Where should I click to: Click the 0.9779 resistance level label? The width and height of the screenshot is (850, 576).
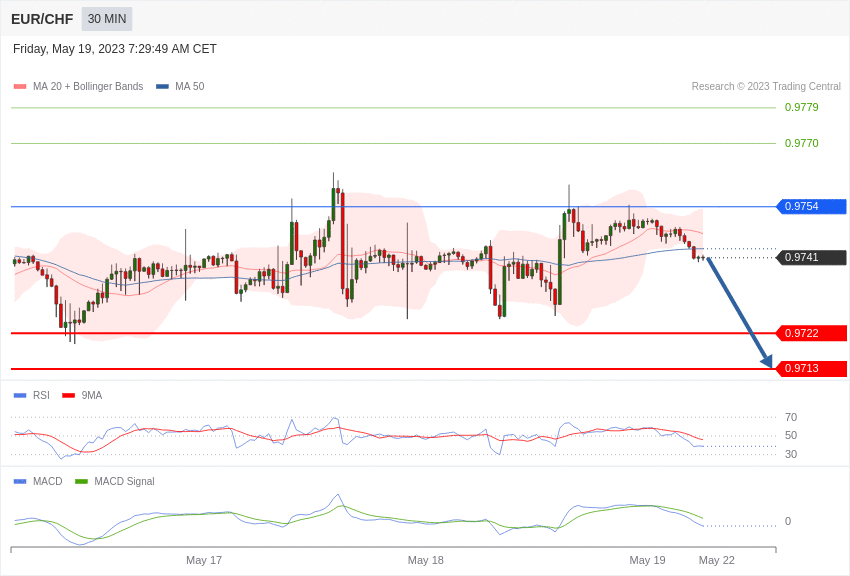point(801,107)
